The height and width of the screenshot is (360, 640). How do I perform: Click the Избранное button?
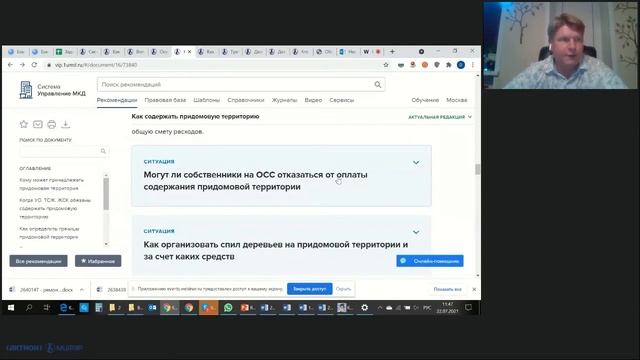(x=98, y=261)
